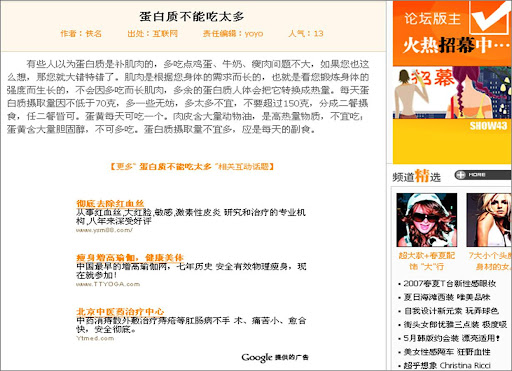The image size is (512, 371).
Task: Open the 夏日海滩西装 唯美品味 link
Action: (x=447, y=297)
